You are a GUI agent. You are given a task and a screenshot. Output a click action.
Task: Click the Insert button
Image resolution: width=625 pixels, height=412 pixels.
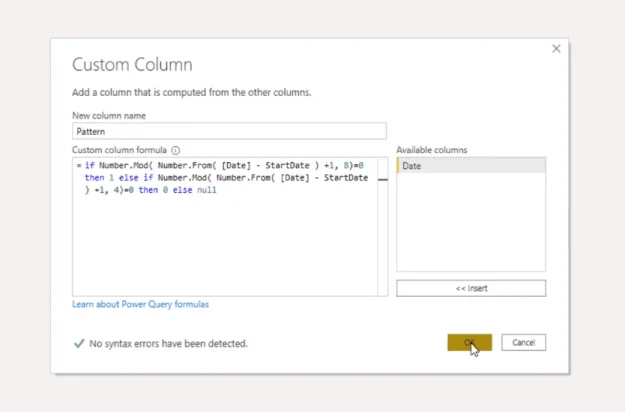tap(471, 288)
